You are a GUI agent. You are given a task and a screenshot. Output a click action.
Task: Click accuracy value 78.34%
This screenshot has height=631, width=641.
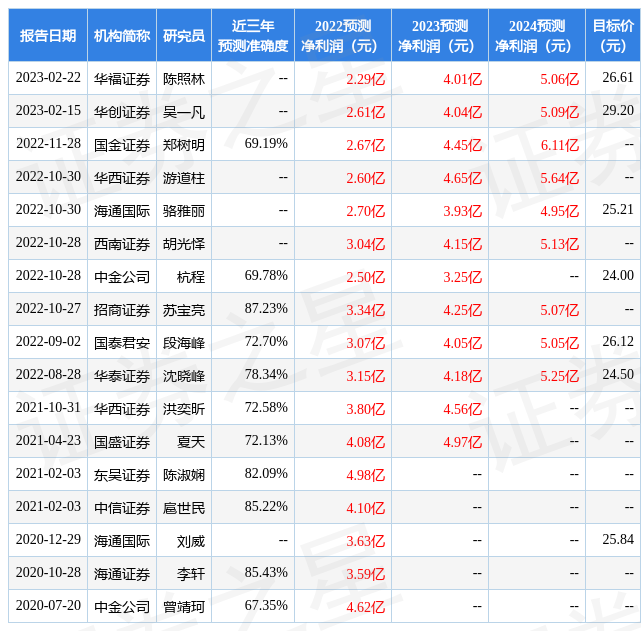(x=266, y=375)
